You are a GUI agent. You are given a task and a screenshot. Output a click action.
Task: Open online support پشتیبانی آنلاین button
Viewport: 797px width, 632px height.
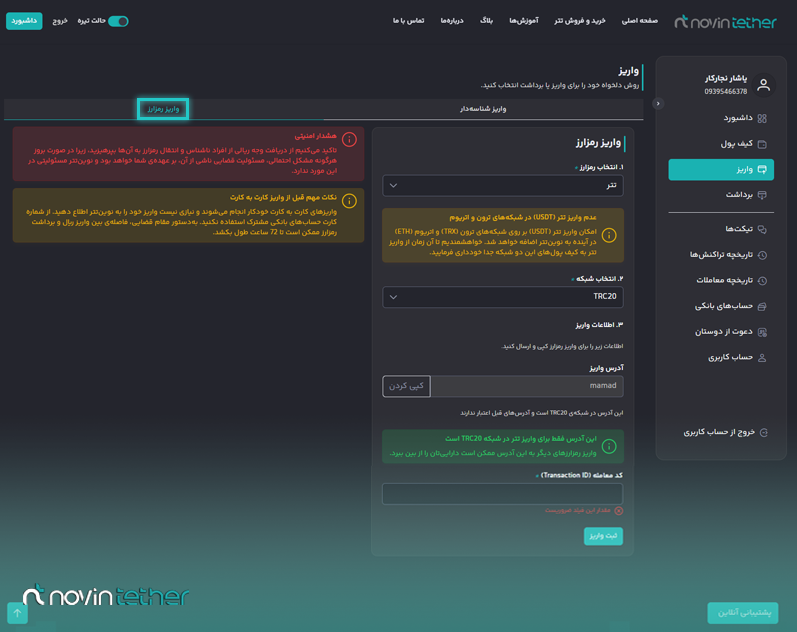tap(743, 613)
